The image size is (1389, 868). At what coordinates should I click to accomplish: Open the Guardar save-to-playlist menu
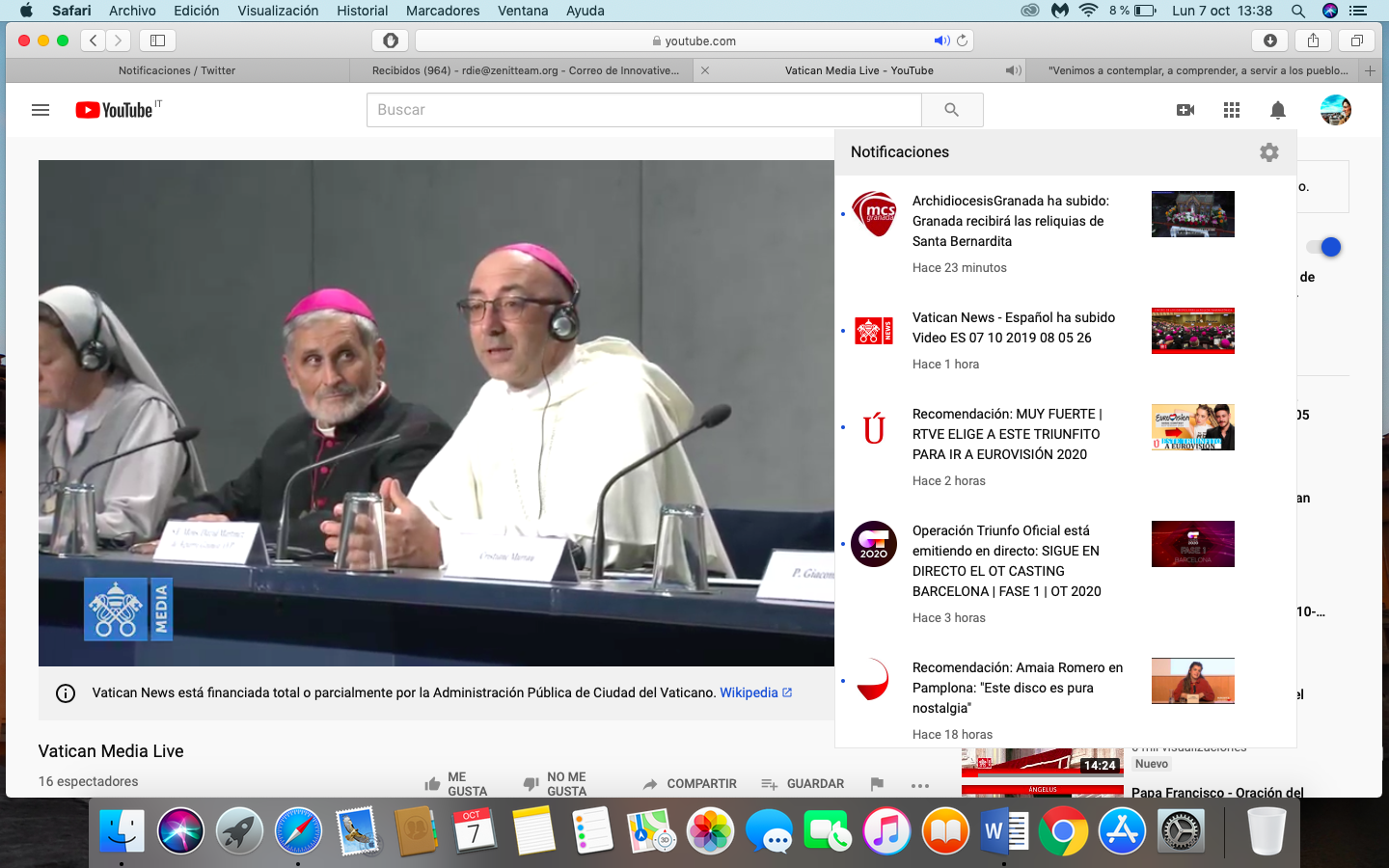click(x=803, y=784)
